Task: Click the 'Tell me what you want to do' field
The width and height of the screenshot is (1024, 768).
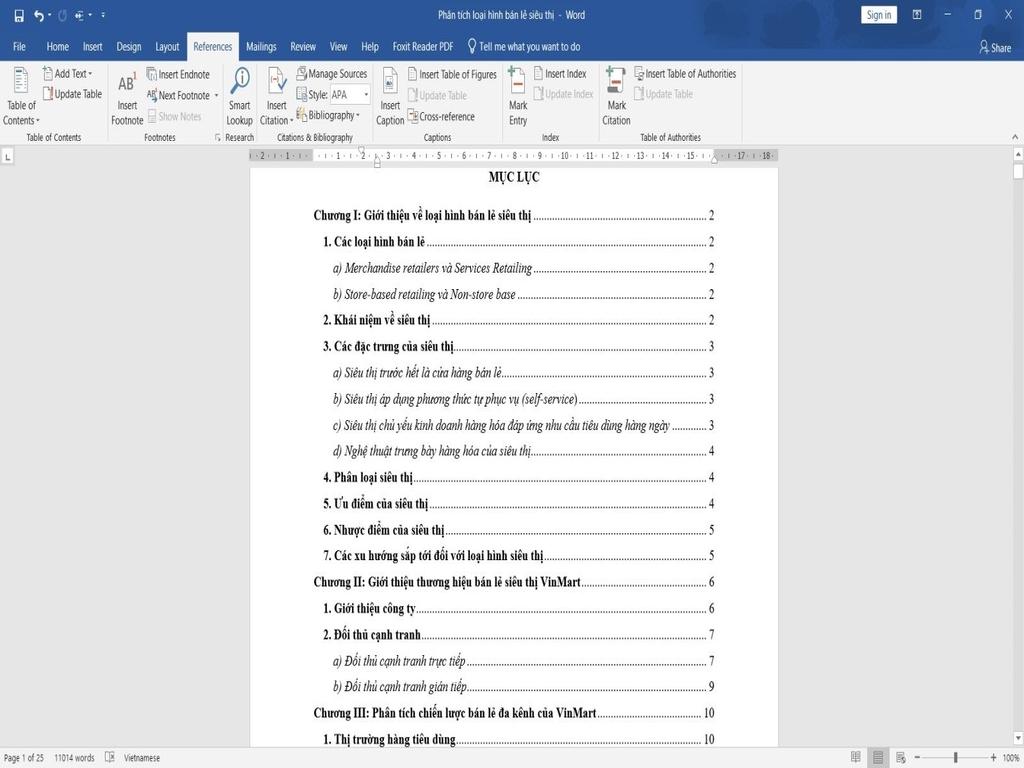Action: coord(528,47)
